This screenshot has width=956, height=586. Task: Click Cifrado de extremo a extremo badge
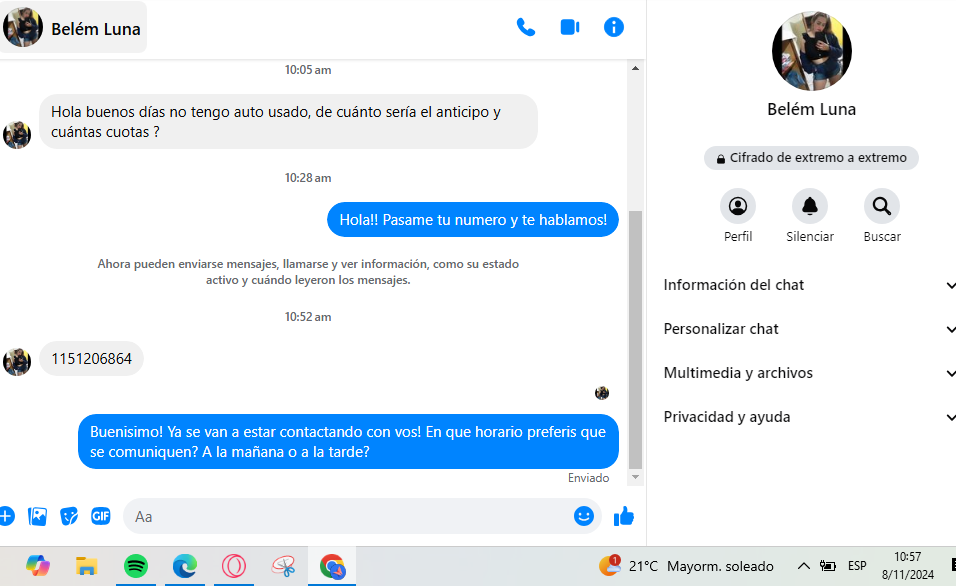pos(811,158)
